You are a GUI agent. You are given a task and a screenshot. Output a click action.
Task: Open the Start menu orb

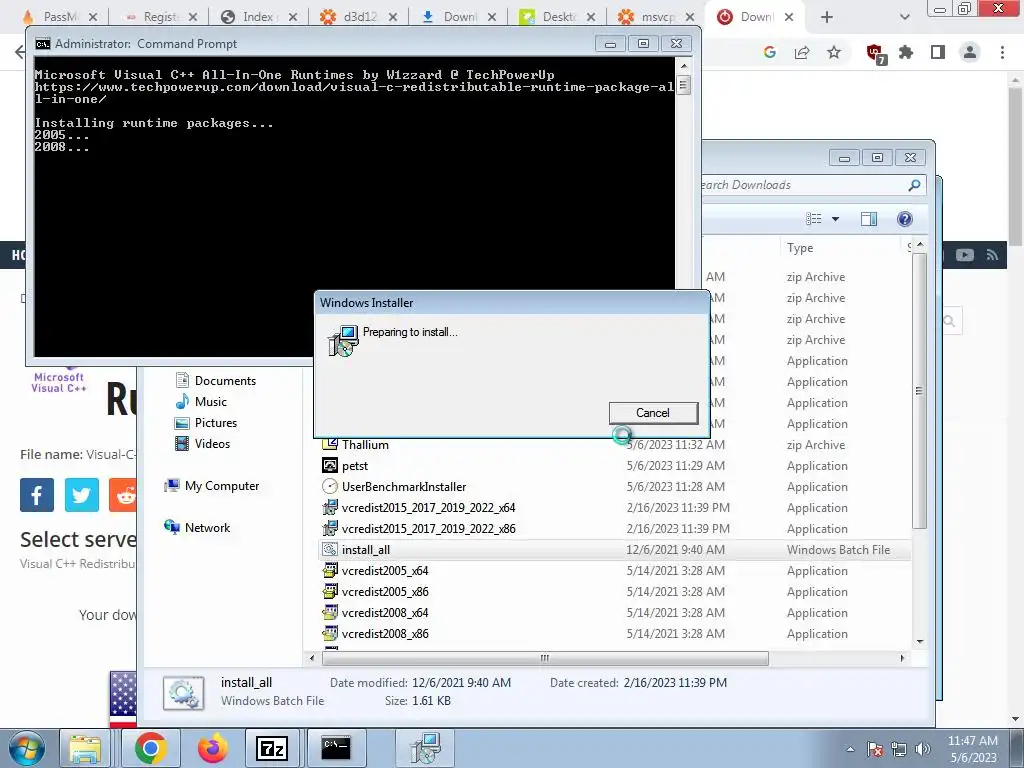coord(27,748)
